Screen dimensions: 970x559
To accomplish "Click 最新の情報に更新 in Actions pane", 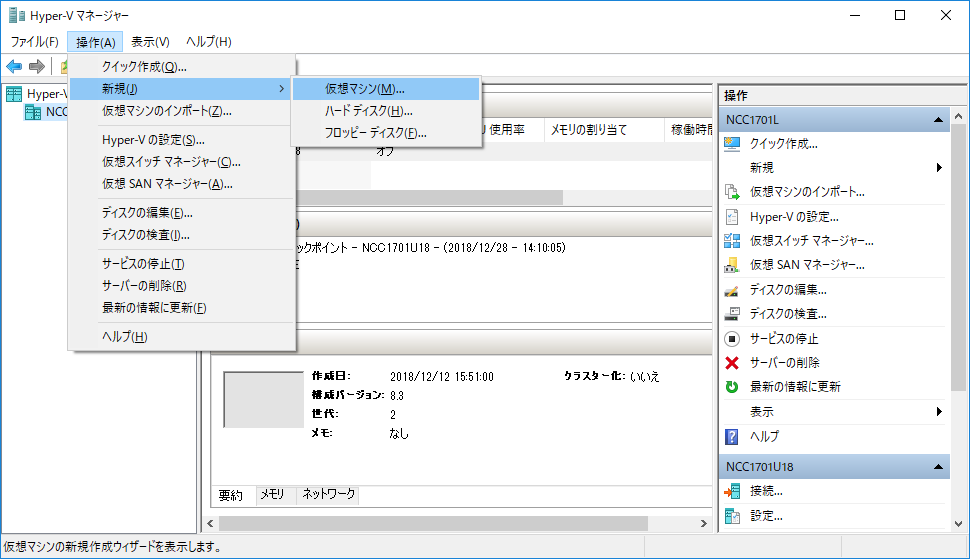I will click(x=795, y=386).
